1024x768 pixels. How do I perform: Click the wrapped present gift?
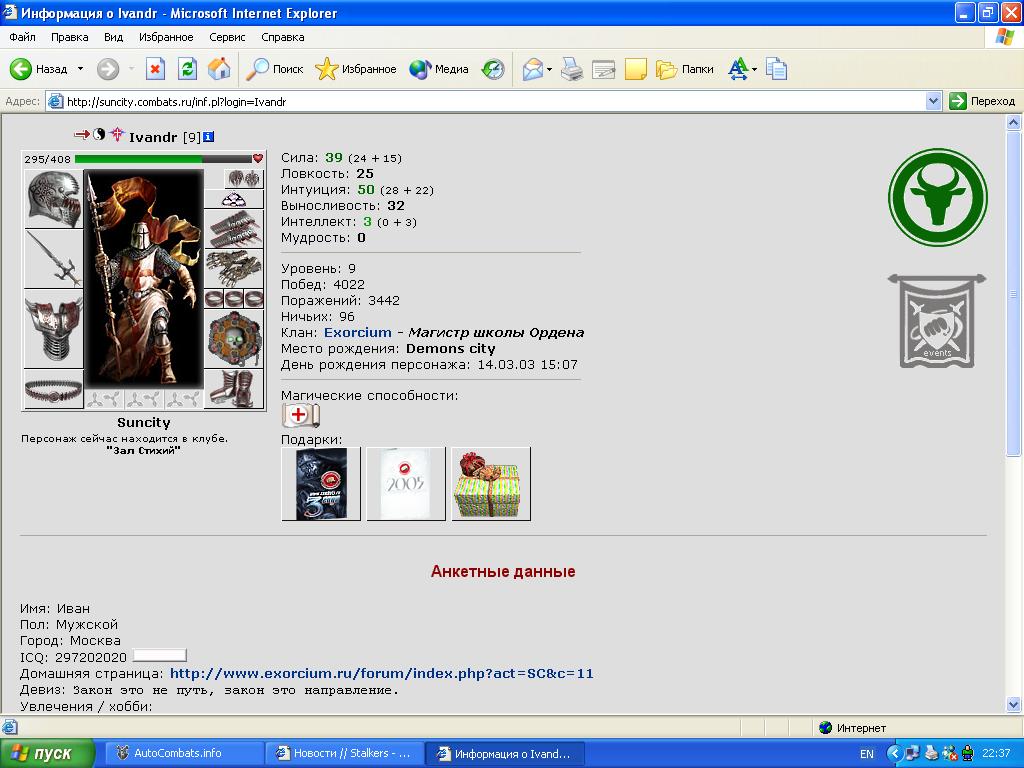pos(491,484)
